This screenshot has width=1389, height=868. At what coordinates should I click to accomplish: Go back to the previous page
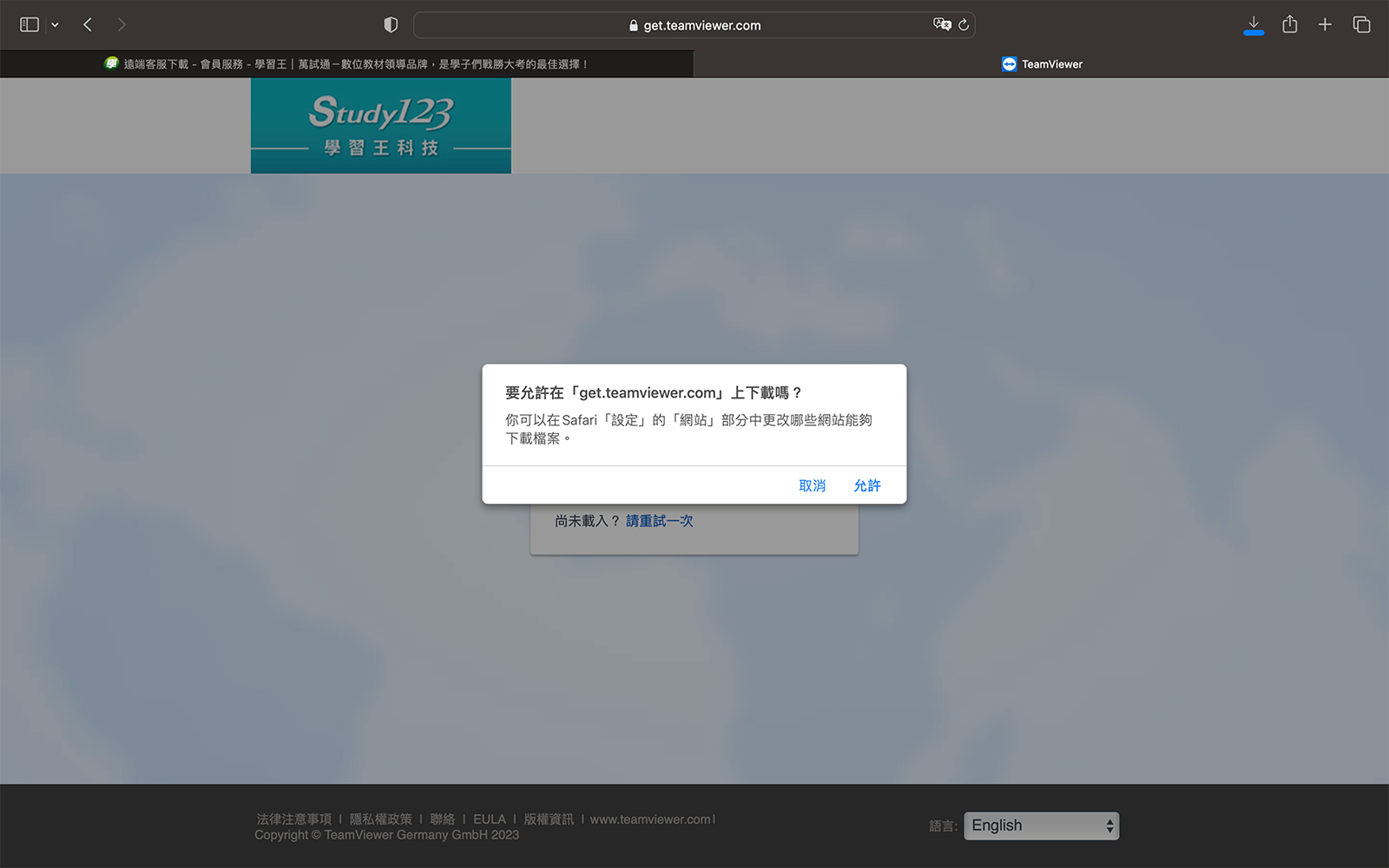[x=88, y=25]
